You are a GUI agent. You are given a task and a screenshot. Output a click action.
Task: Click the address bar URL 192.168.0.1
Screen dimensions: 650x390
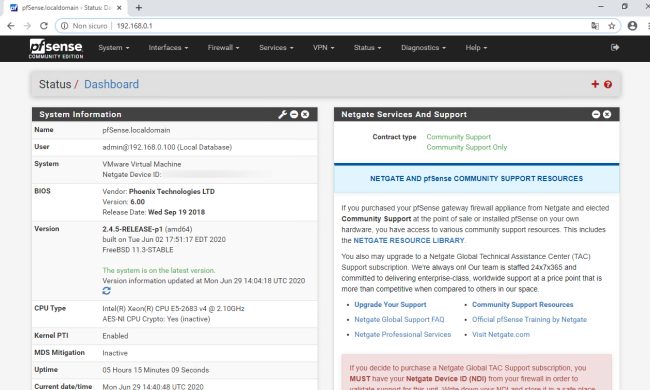click(x=134, y=26)
